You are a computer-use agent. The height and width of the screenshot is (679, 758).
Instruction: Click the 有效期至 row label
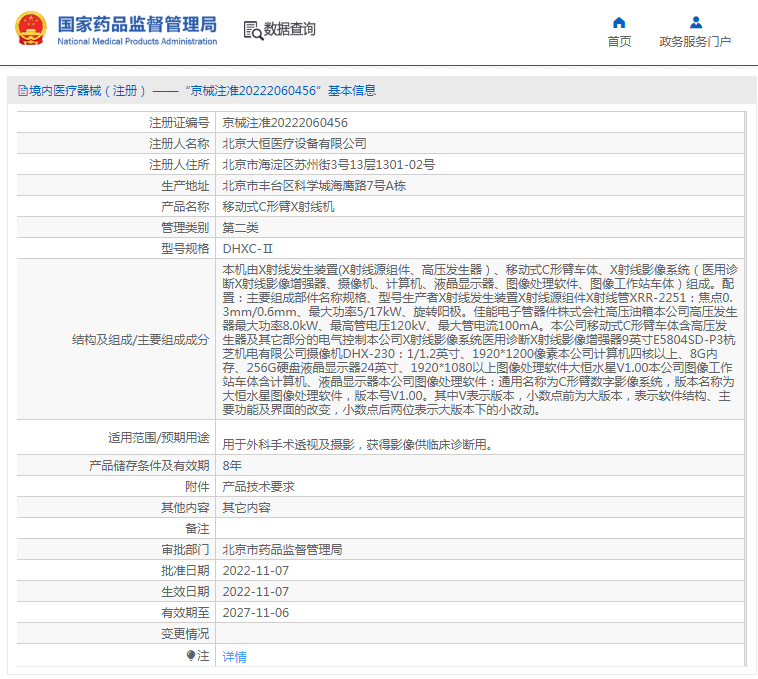click(x=185, y=613)
